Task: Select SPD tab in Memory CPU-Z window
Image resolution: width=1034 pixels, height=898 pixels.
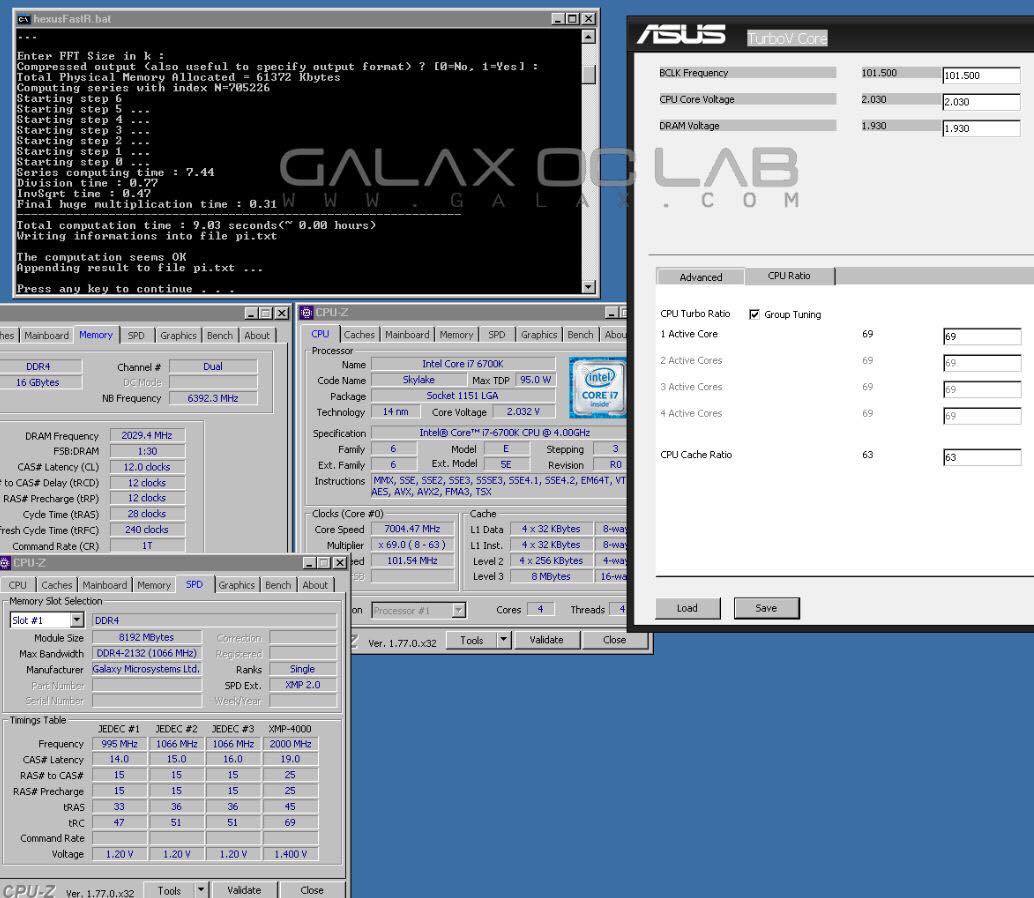Action: click(x=136, y=336)
